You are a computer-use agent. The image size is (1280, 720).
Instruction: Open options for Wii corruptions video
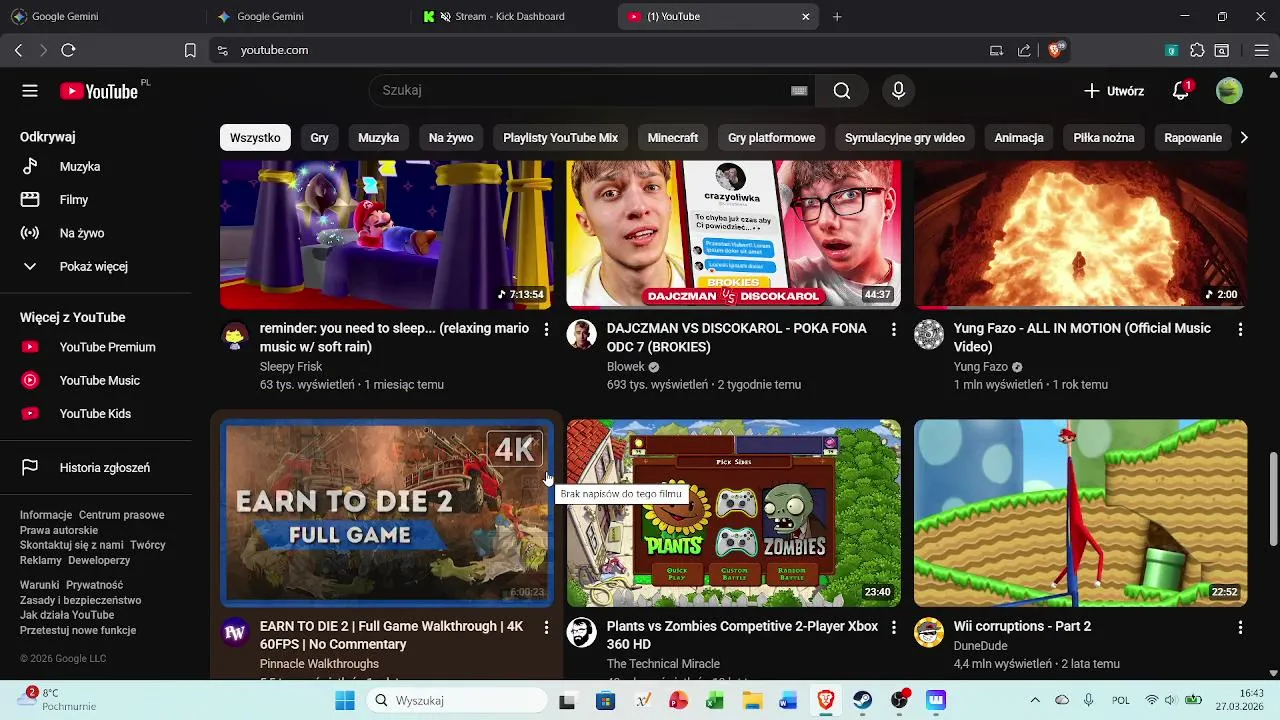(1240, 627)
